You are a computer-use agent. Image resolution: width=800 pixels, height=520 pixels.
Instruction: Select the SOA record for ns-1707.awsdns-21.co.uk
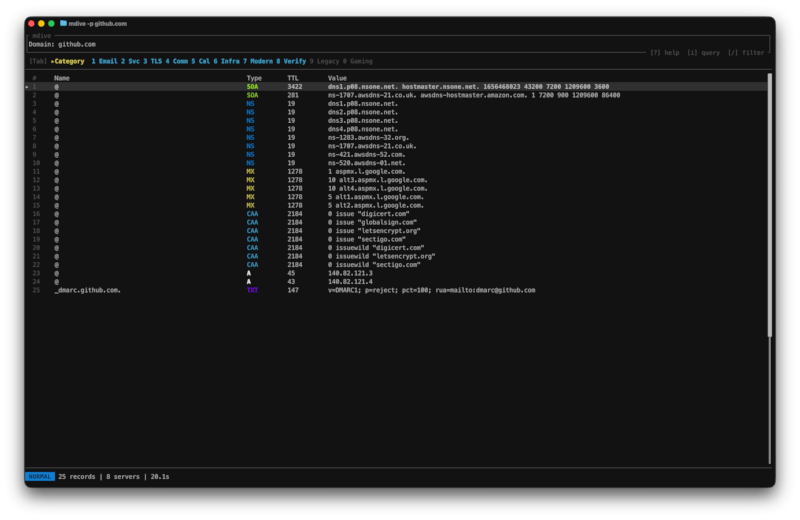396,95
